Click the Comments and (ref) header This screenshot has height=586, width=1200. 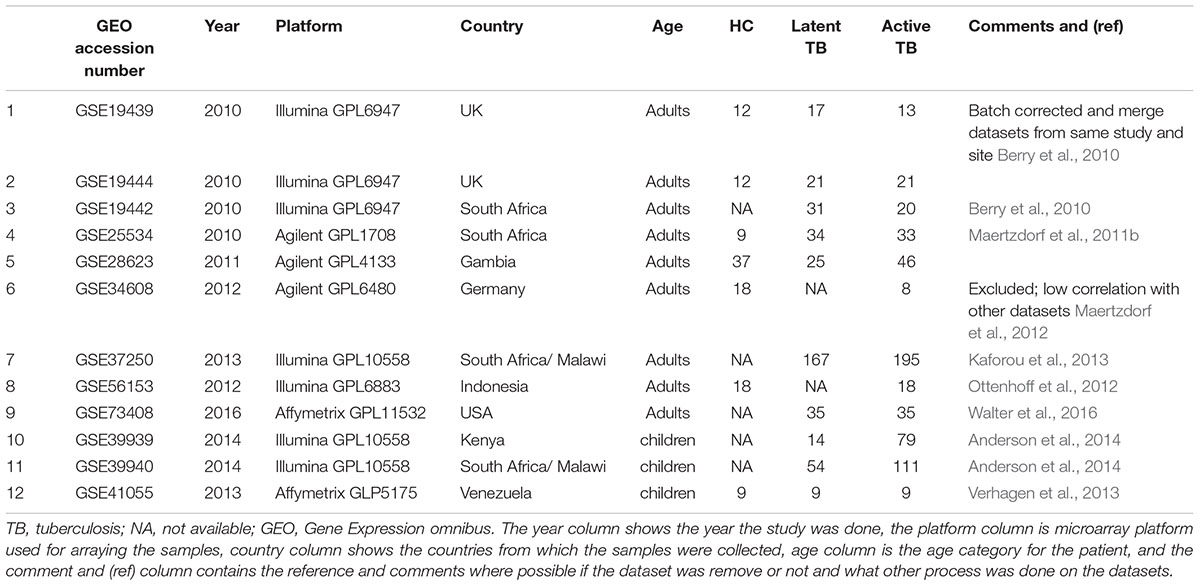(1046, 27)
